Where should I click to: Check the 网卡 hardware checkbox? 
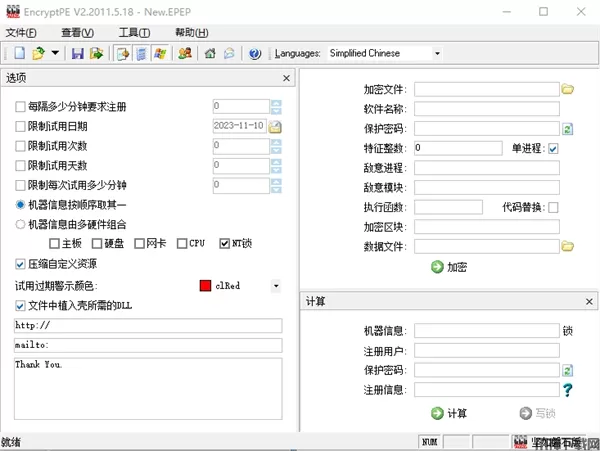[x=139, y=243]
